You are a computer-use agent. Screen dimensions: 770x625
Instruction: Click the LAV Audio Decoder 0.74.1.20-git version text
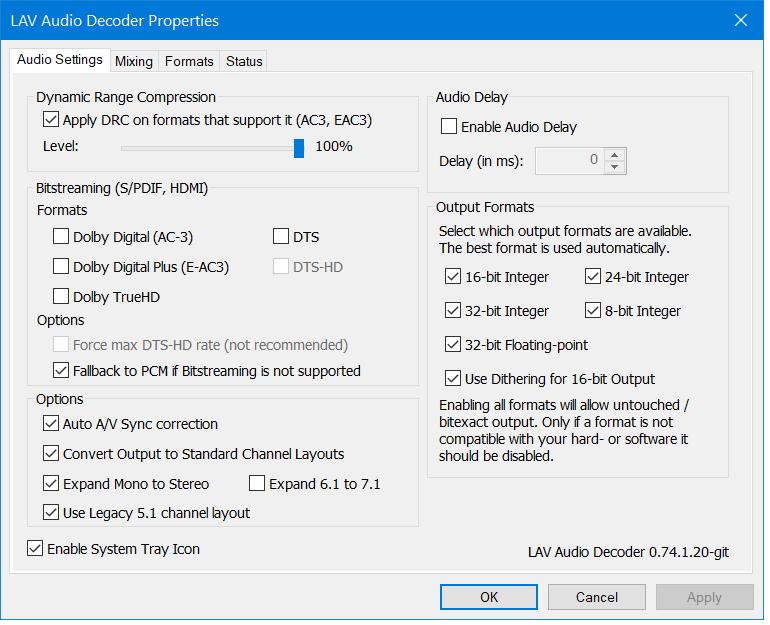tap(629, 552)
